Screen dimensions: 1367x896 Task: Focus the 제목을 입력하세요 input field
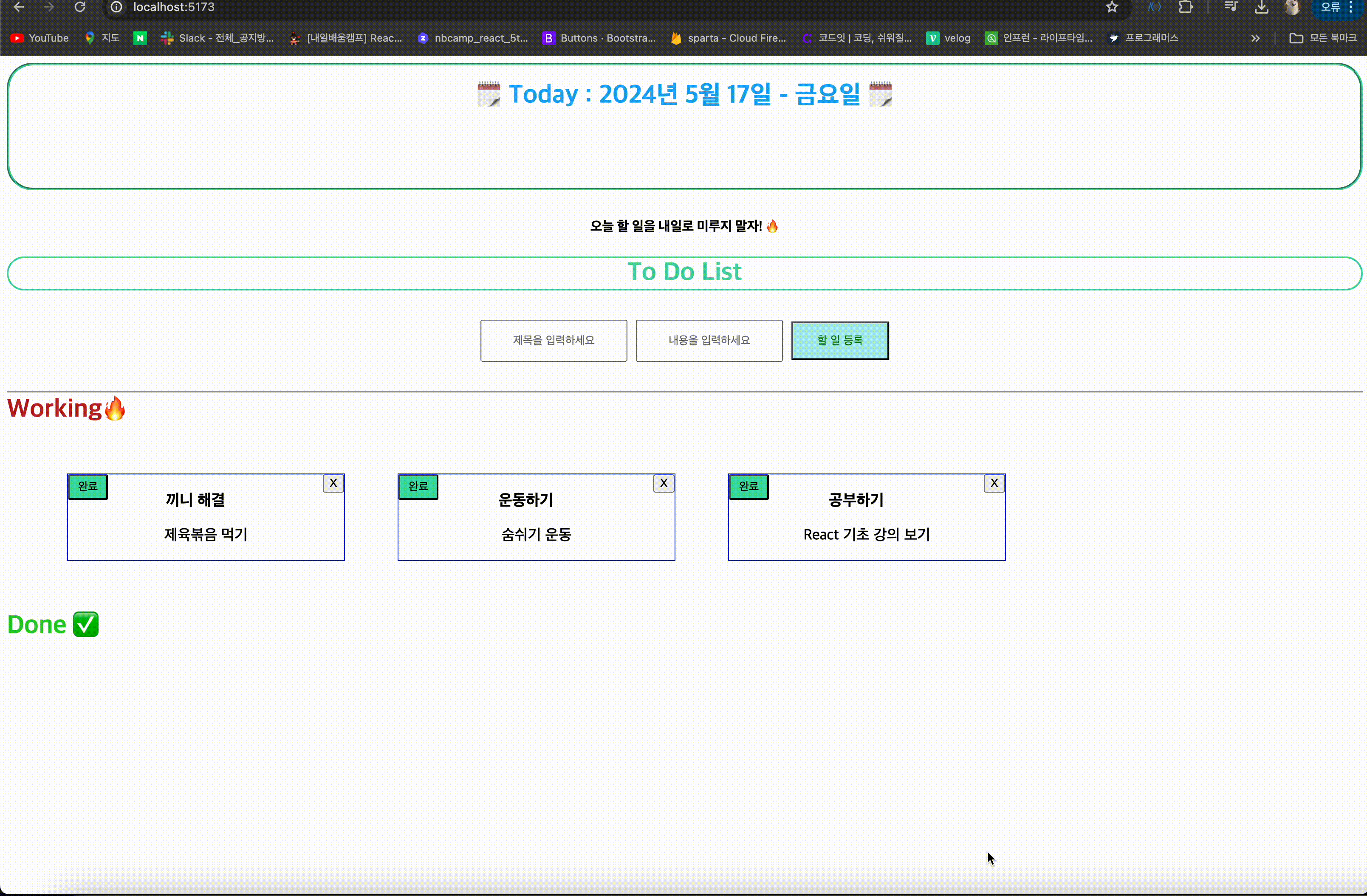[x=553, y=341]
